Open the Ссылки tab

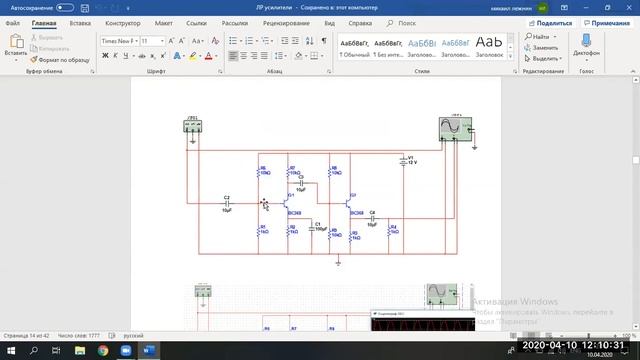(196, 23)
